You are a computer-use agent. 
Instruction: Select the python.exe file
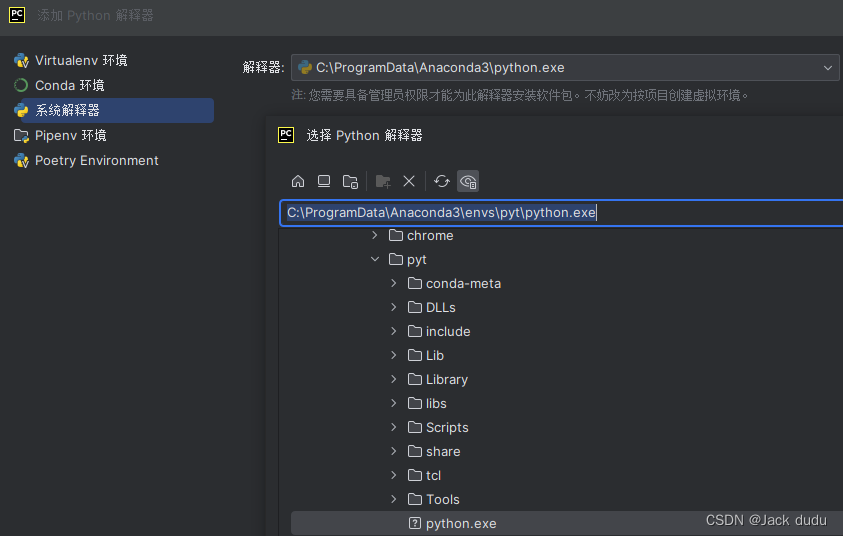[x=567, y=523]
